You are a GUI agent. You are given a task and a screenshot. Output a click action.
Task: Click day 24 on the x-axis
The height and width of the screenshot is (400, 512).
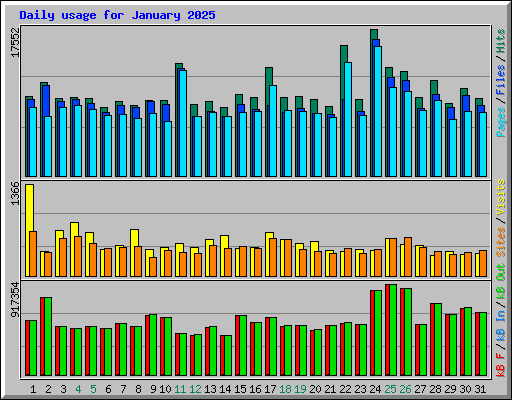point(375,389)
